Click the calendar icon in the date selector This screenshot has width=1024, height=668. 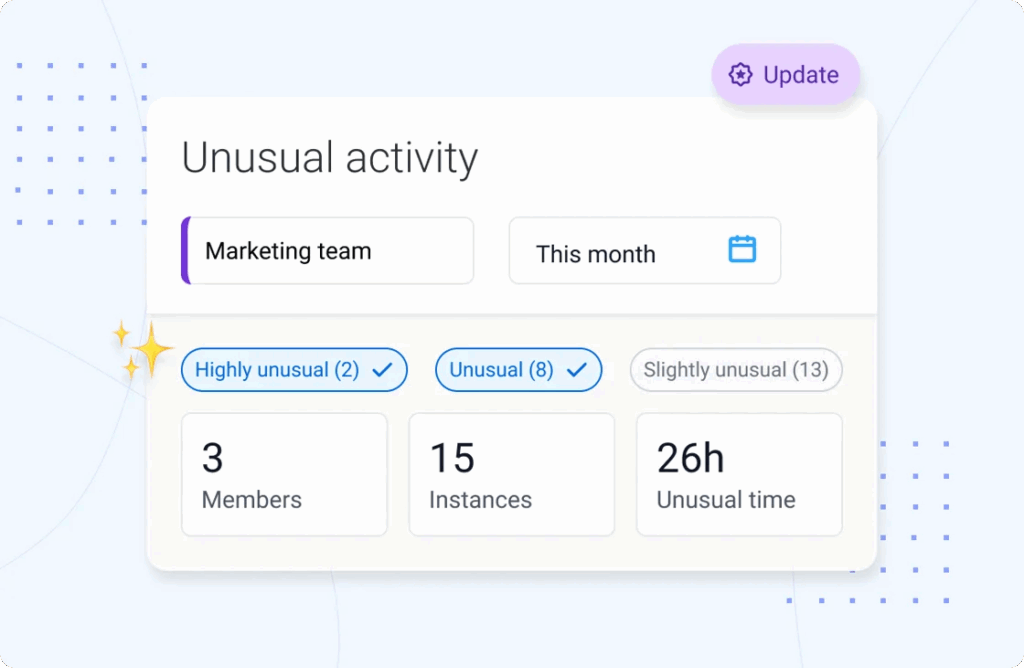741,251
